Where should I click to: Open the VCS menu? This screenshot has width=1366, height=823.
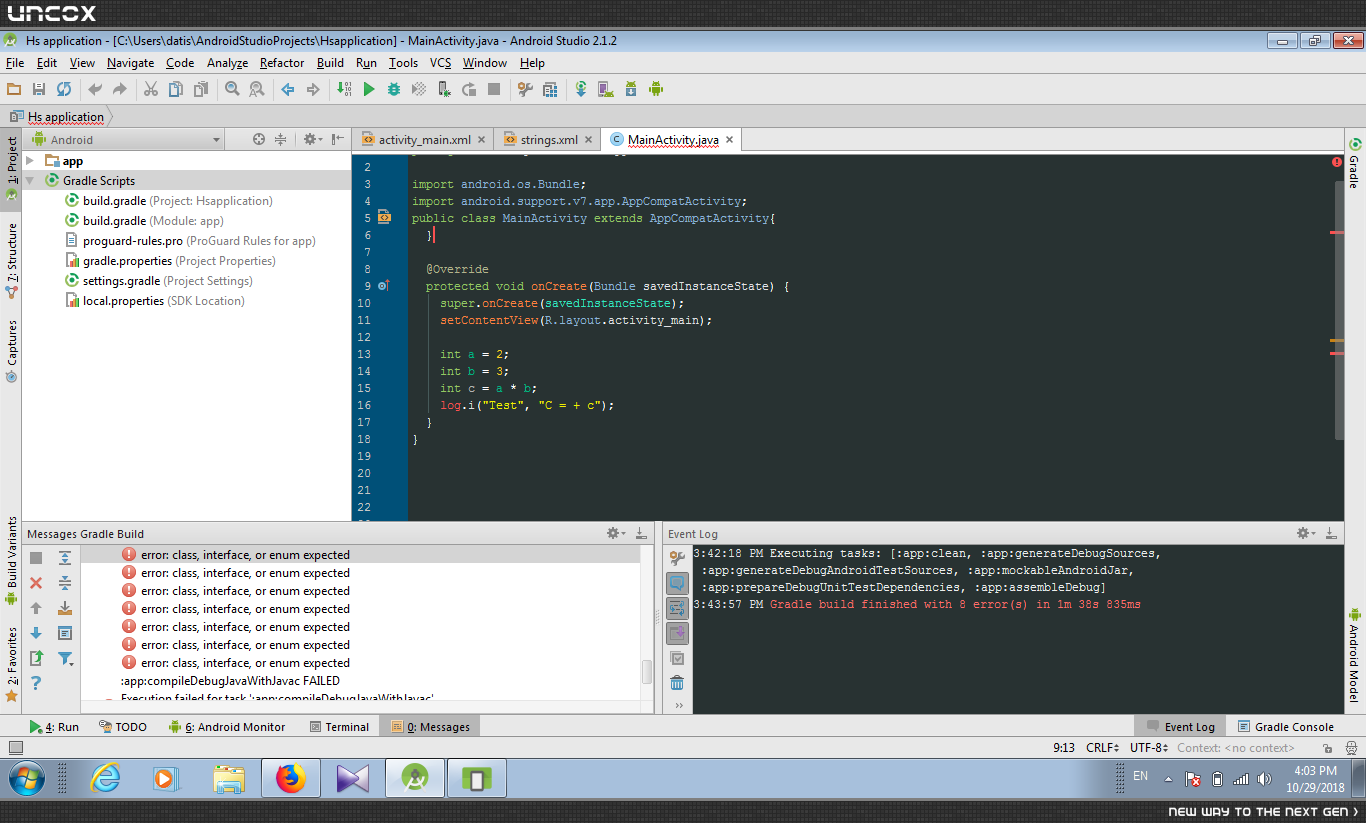(x=440, y=63)
